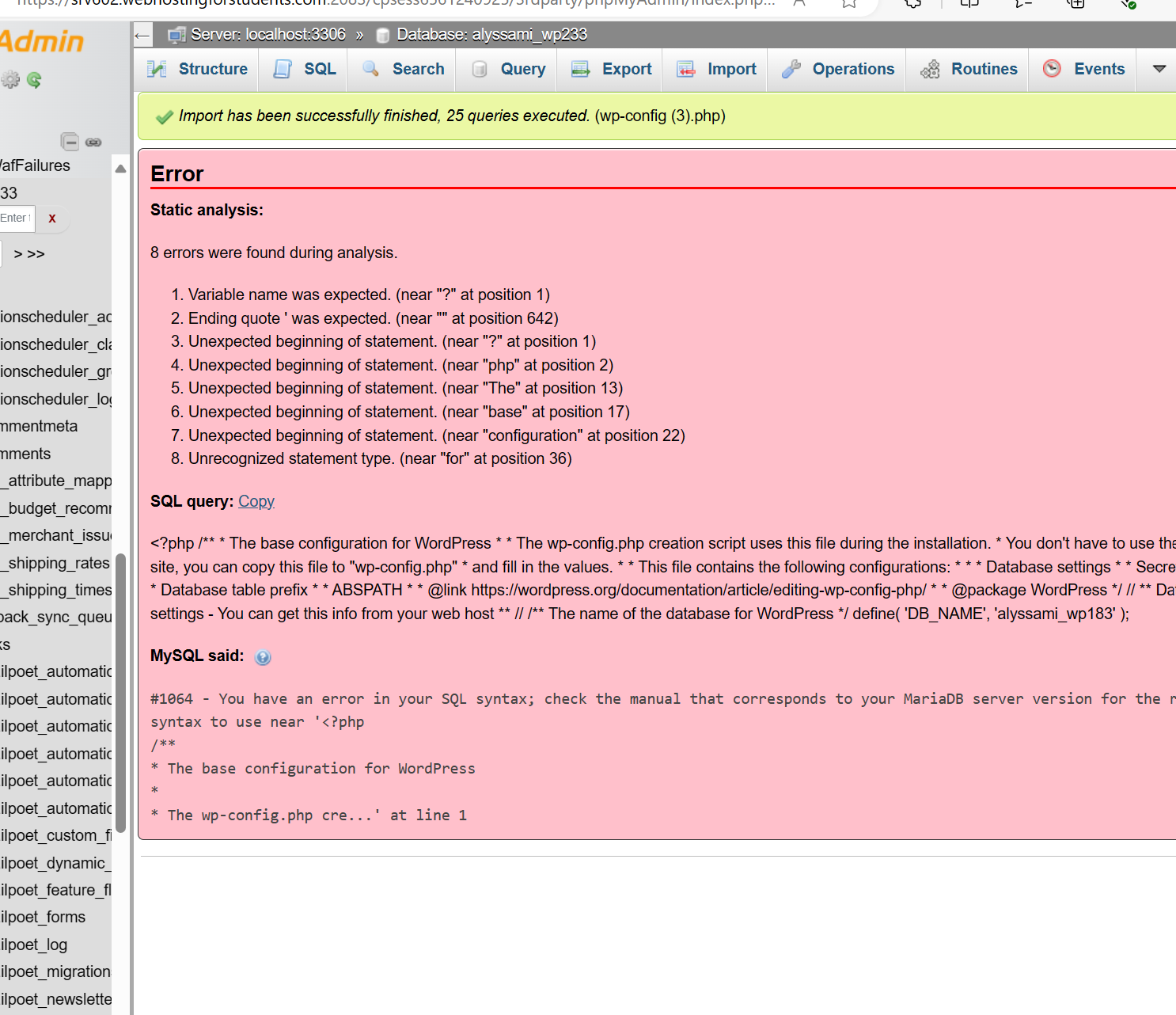Viewport: 1176px width, 1015px height.
Task: Clear the table filter with red X
Action: point(52,219)
